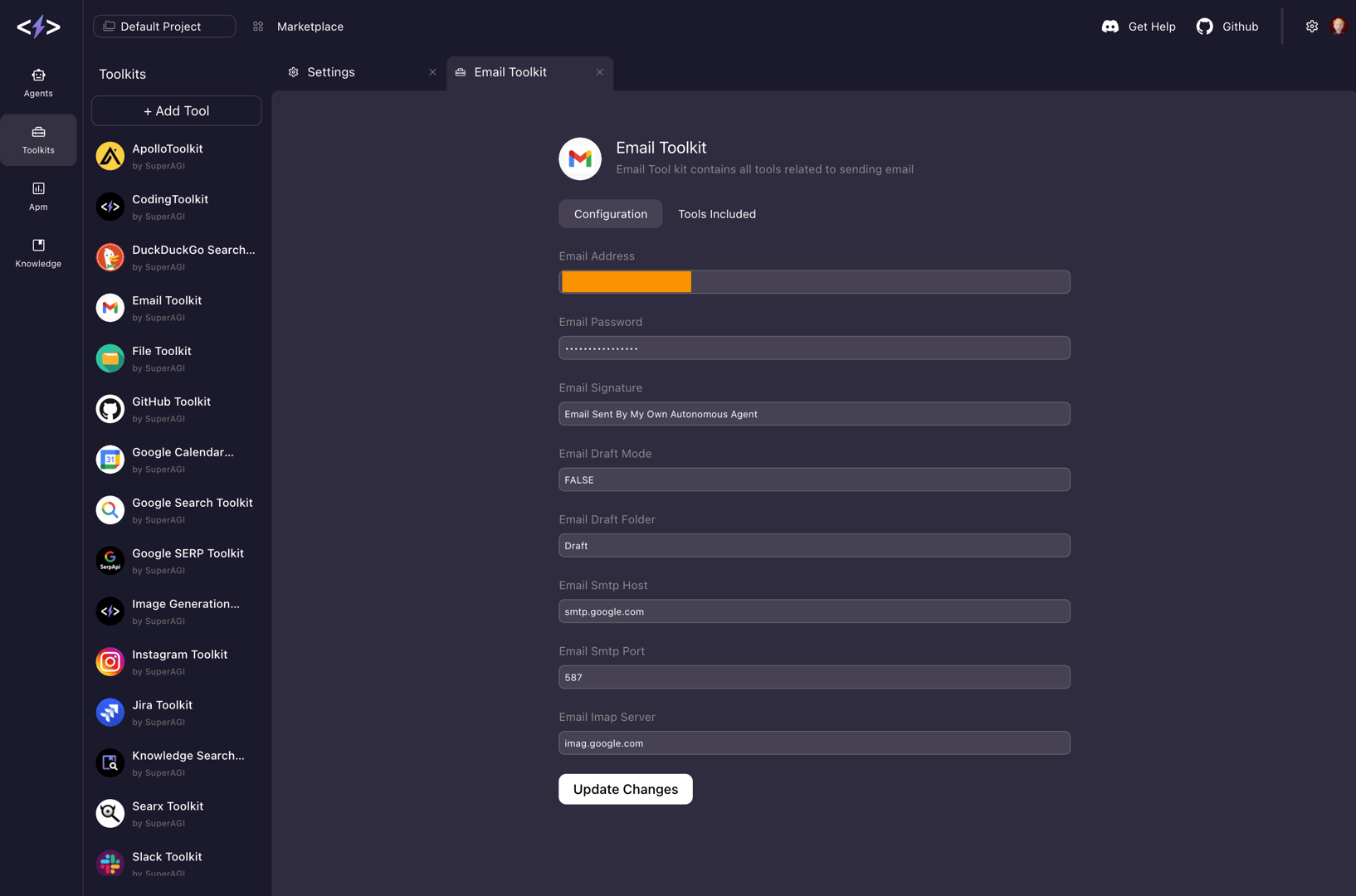Click the Marketplace grid icon

pyautogui.click(x=258, y=27)
